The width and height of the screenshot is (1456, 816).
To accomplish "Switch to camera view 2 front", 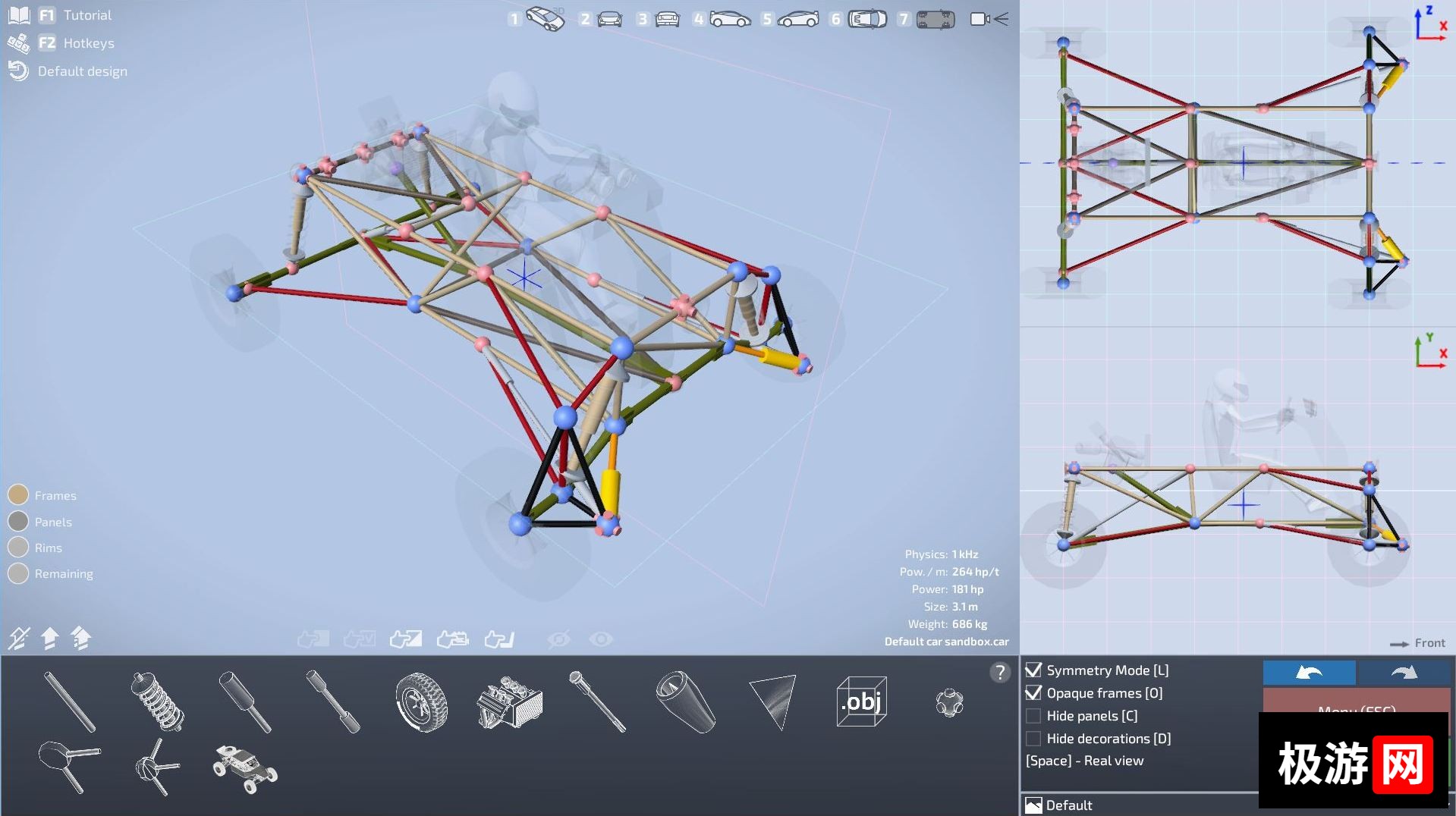I will click(x=601, y=19).
